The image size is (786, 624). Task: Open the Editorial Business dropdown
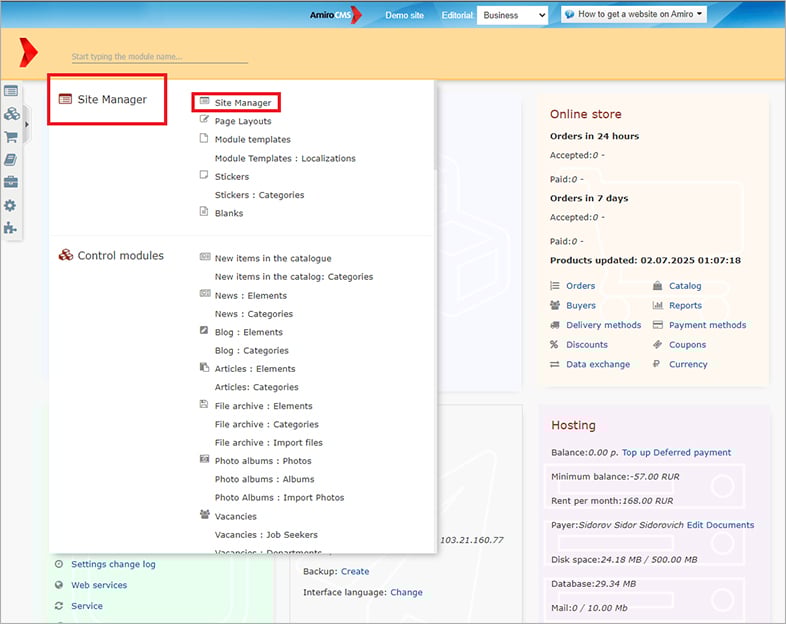click(512, 15)
